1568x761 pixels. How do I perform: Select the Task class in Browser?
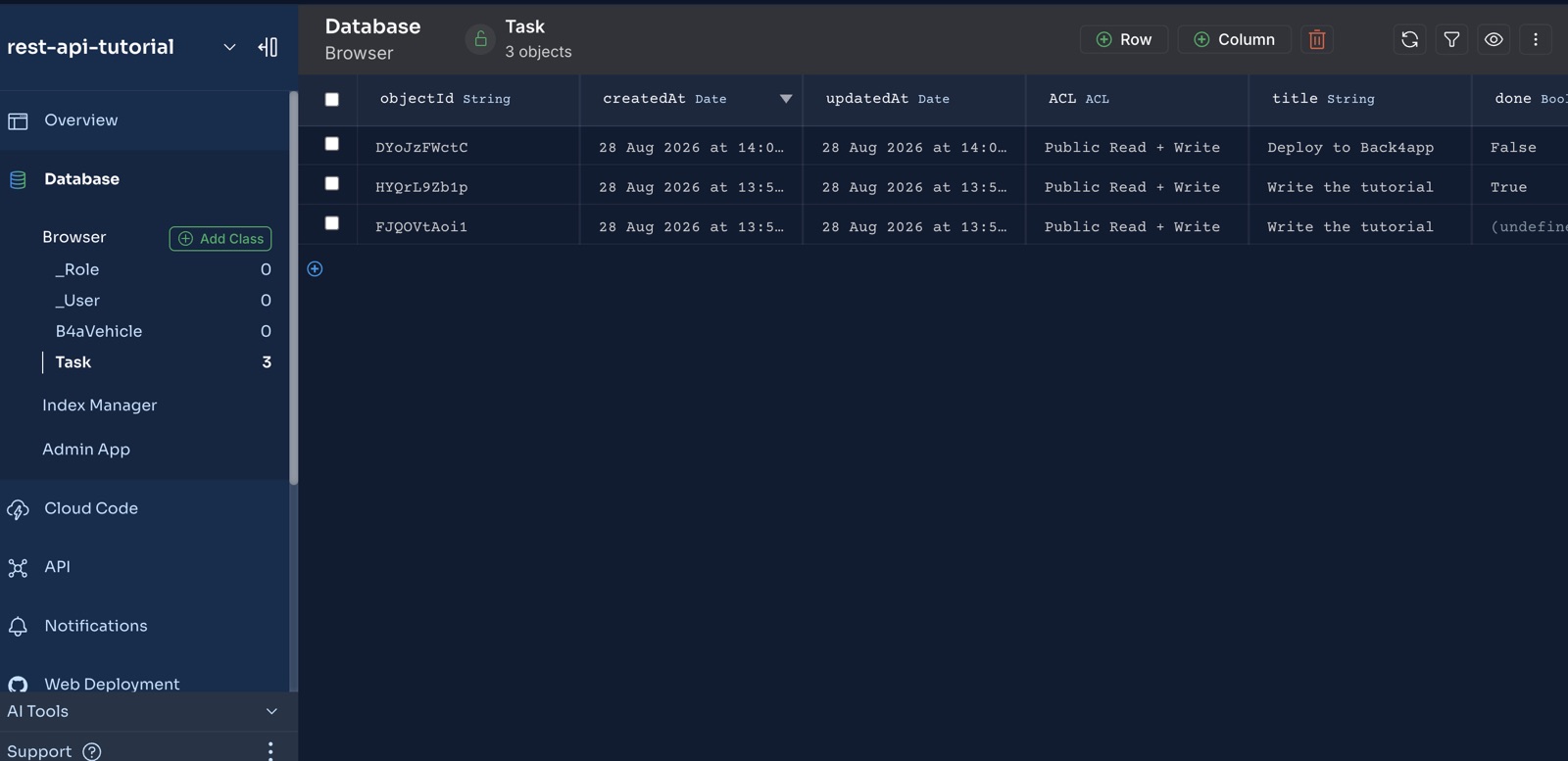(x=73, y=362)
